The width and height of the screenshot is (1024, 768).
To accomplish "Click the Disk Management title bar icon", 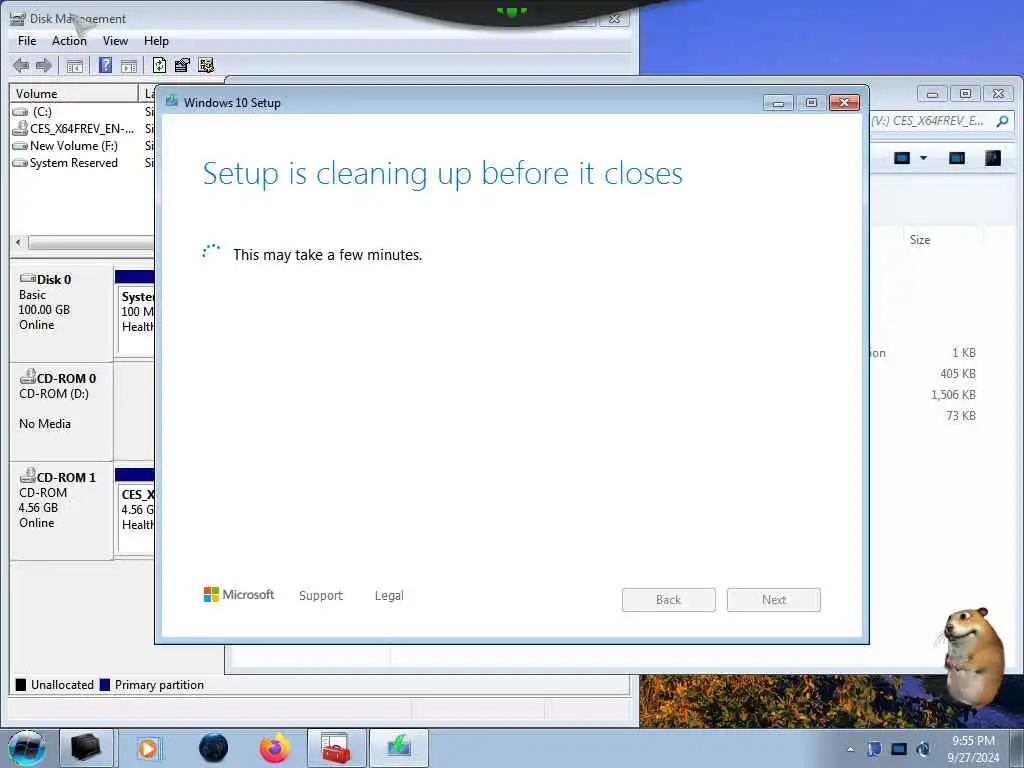I will click(x=18, y=18).
